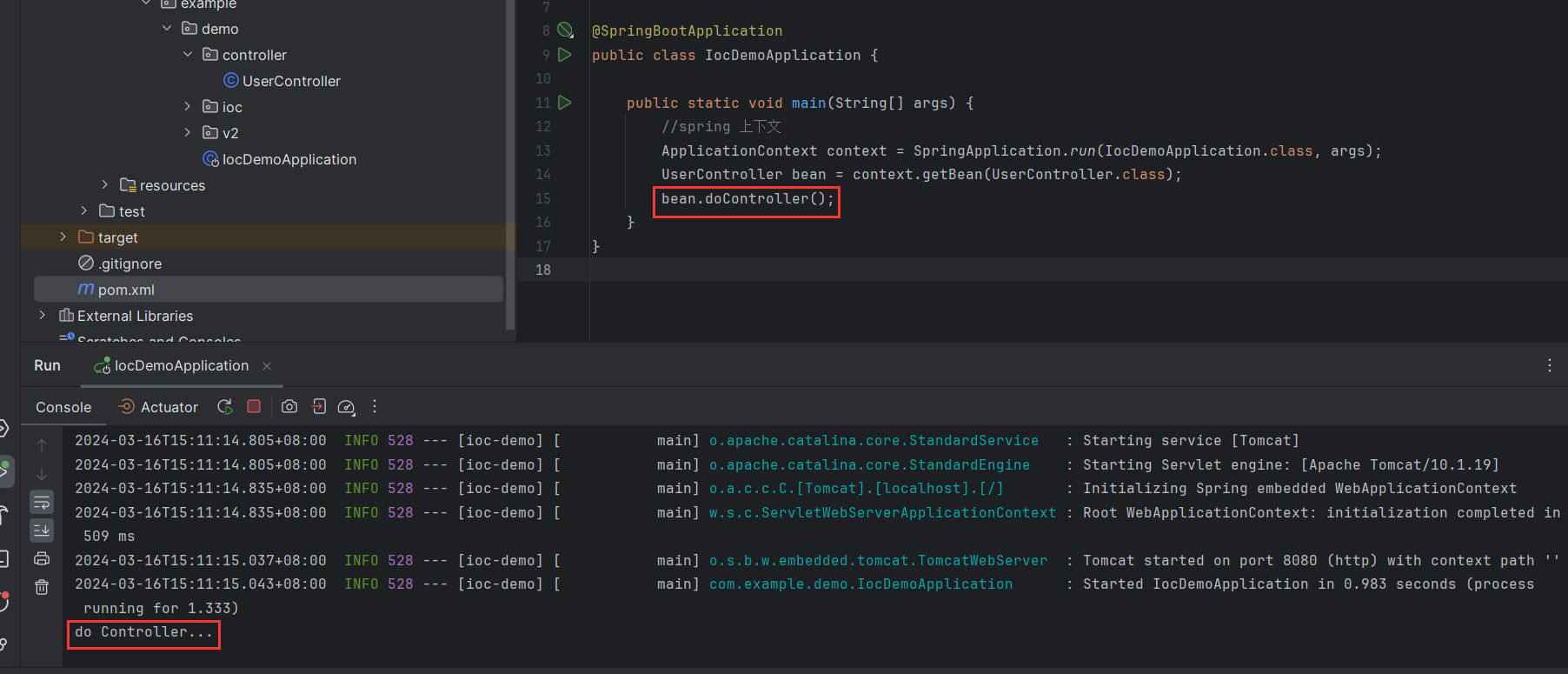The width and height of the screenshot is (1568, 674).
Task: Stop the running application with the red square
Action: 254,406
